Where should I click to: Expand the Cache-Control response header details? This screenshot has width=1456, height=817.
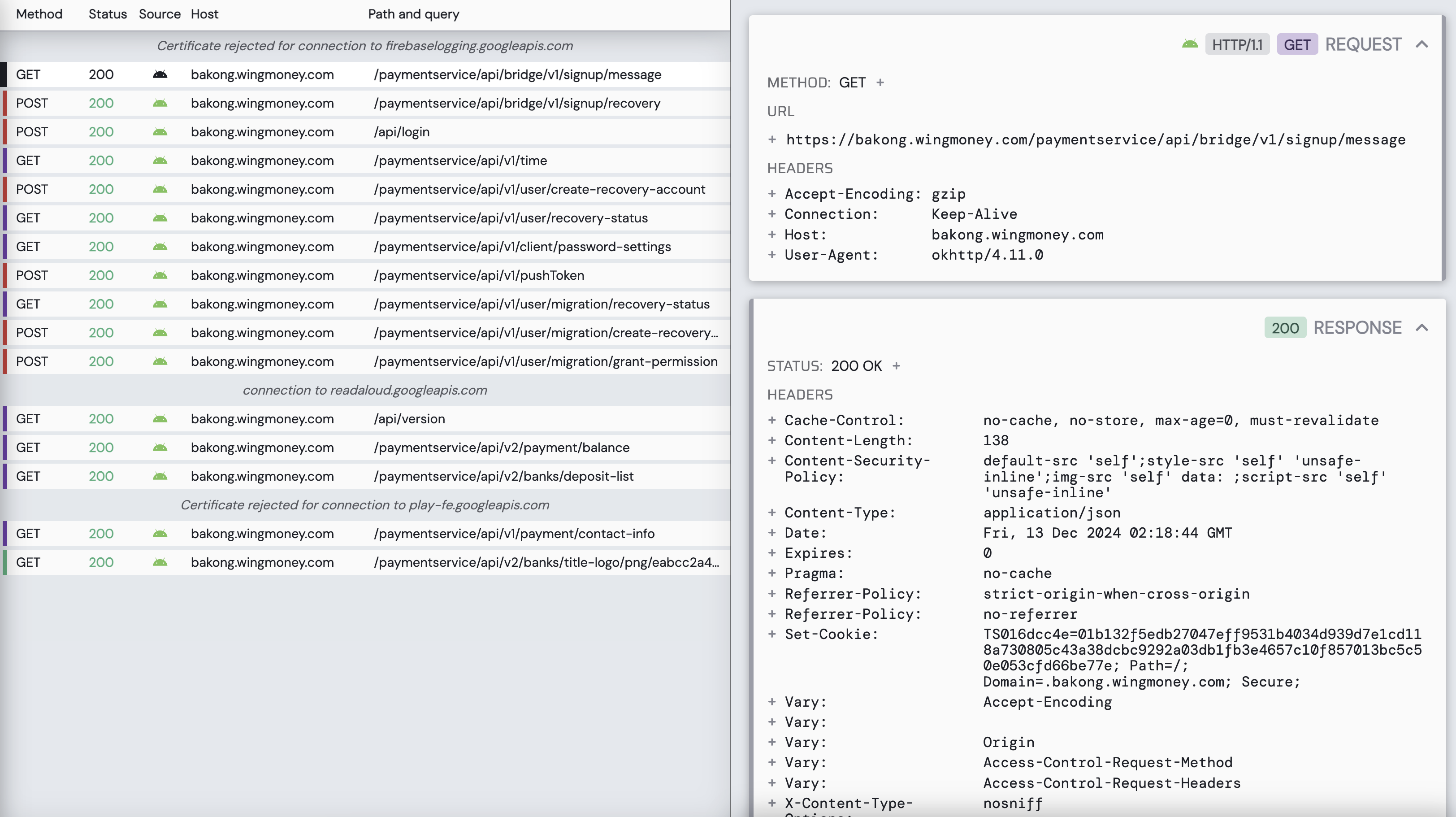tap(772, 420)
